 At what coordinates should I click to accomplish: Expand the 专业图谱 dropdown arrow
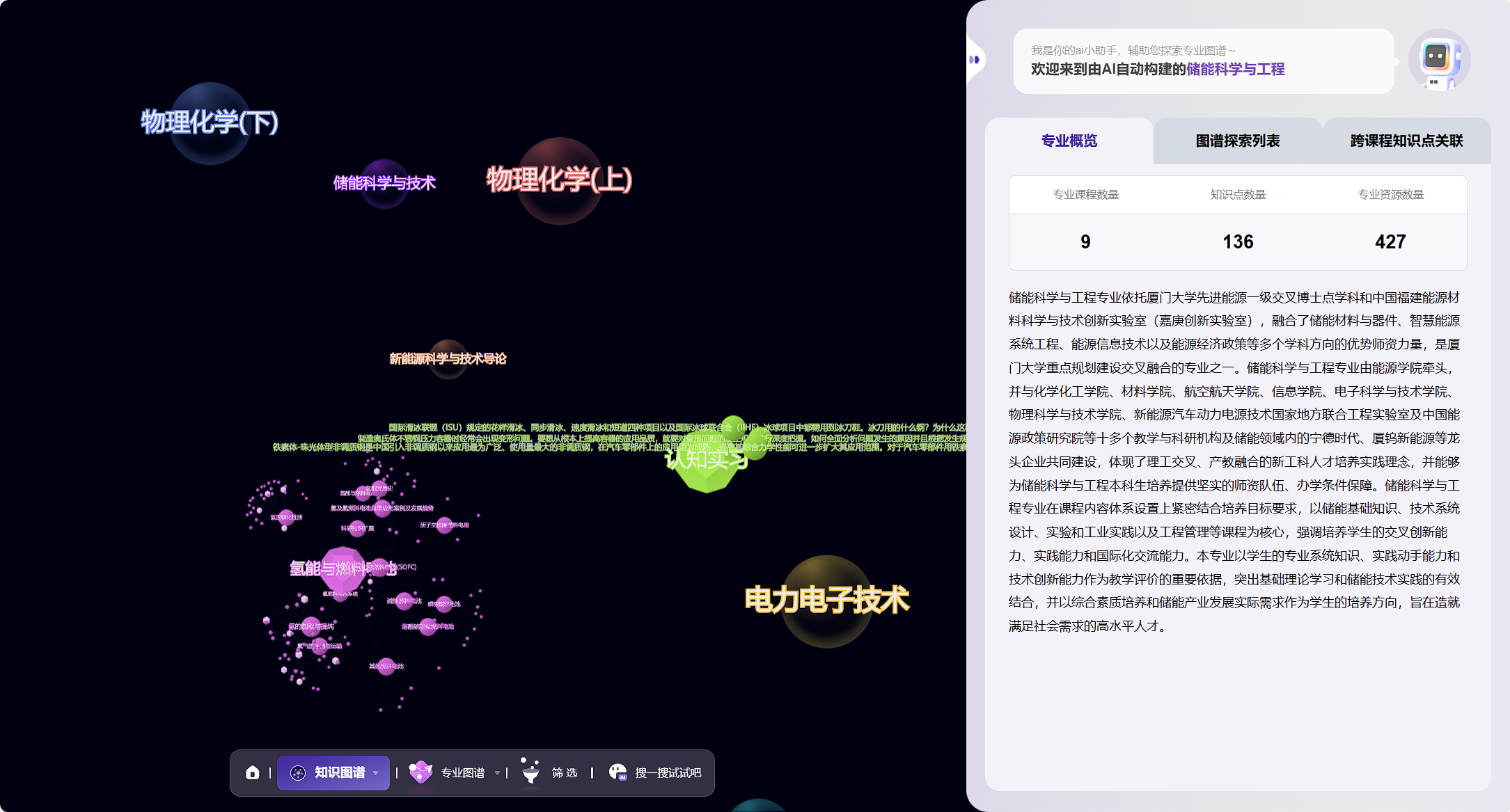tap(497, 773)
